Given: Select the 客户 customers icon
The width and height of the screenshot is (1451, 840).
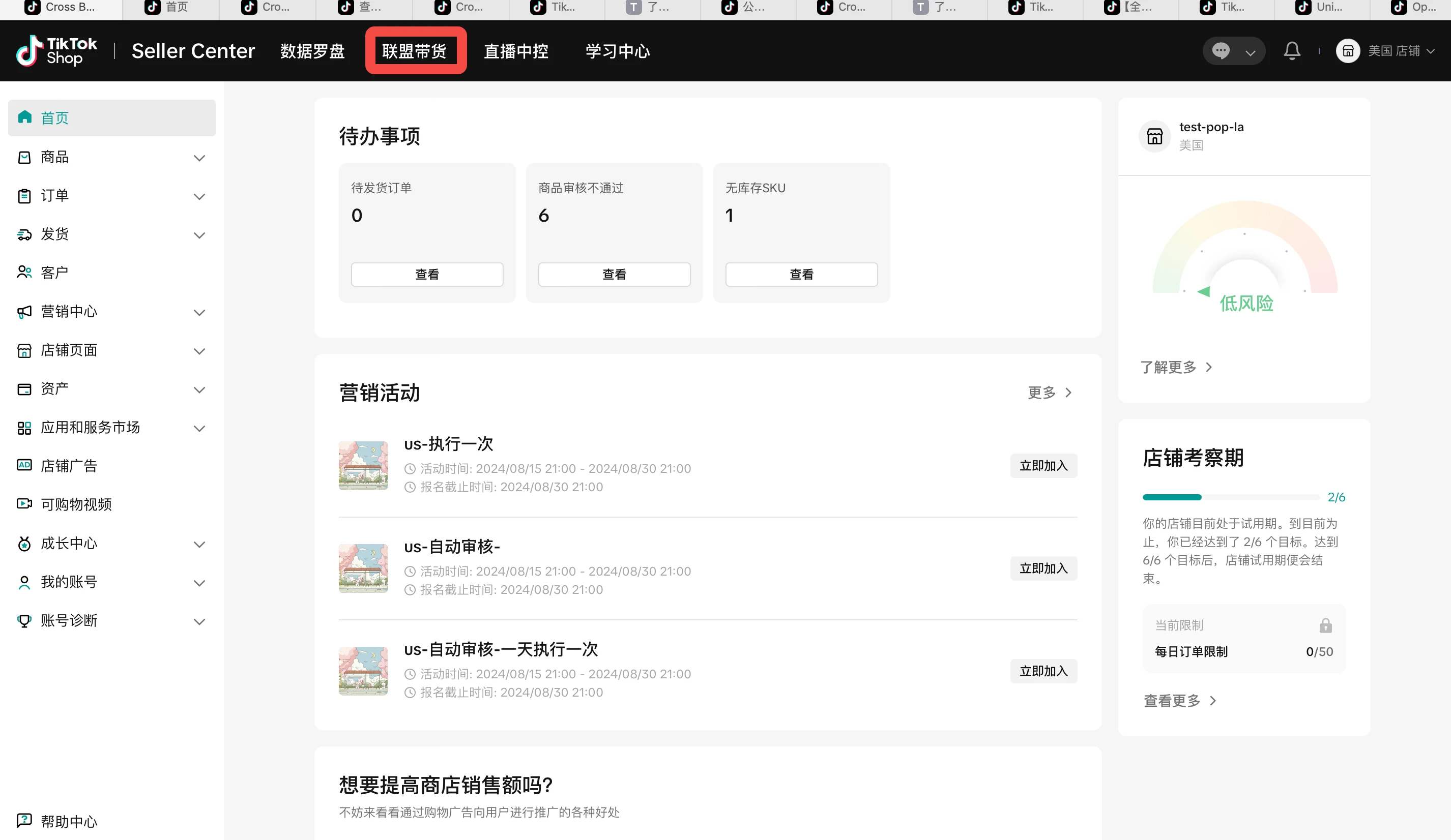Looking at the screenshot, I should pos(23,272).
